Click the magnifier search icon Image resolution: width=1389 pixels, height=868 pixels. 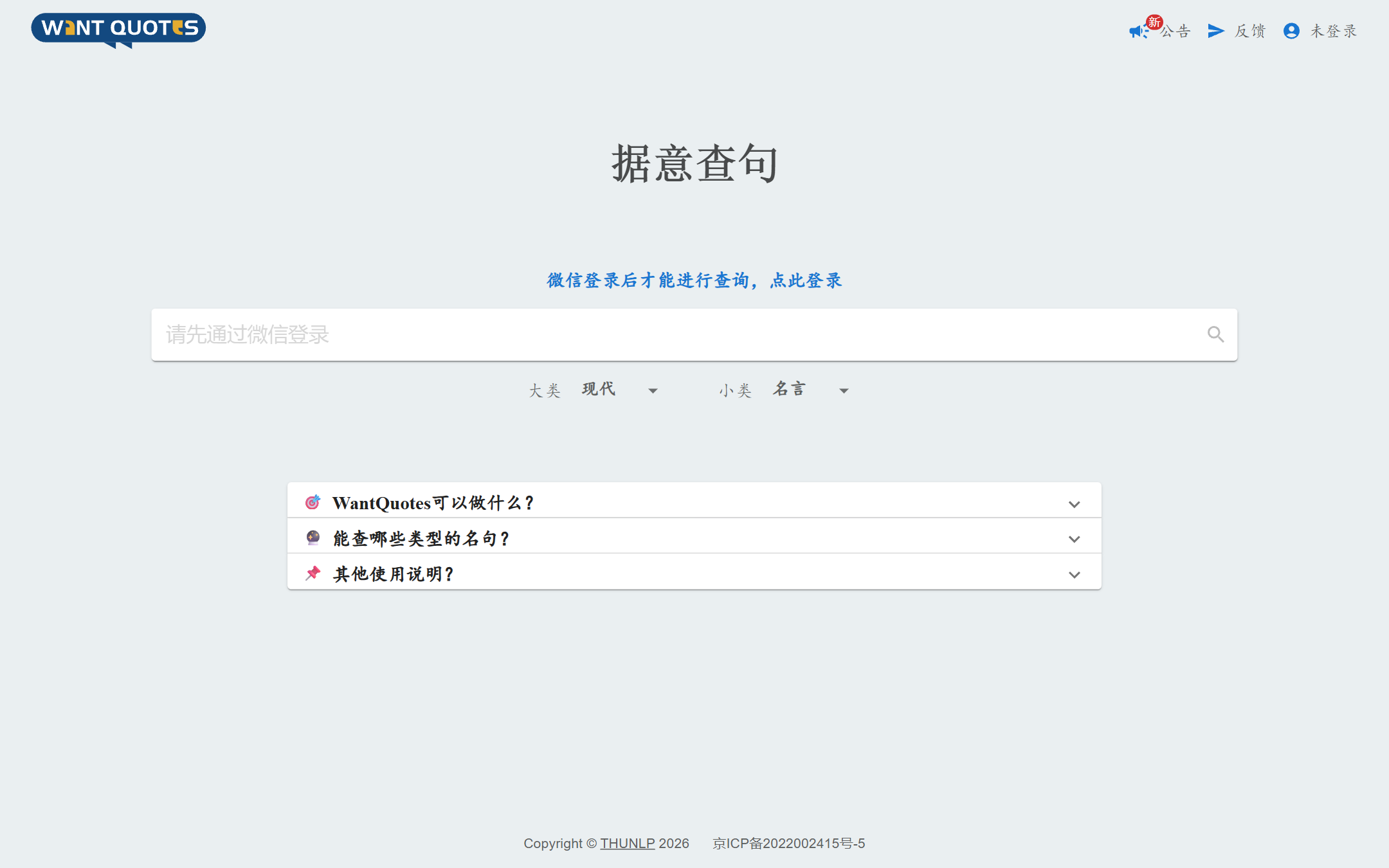(1215, 334)
